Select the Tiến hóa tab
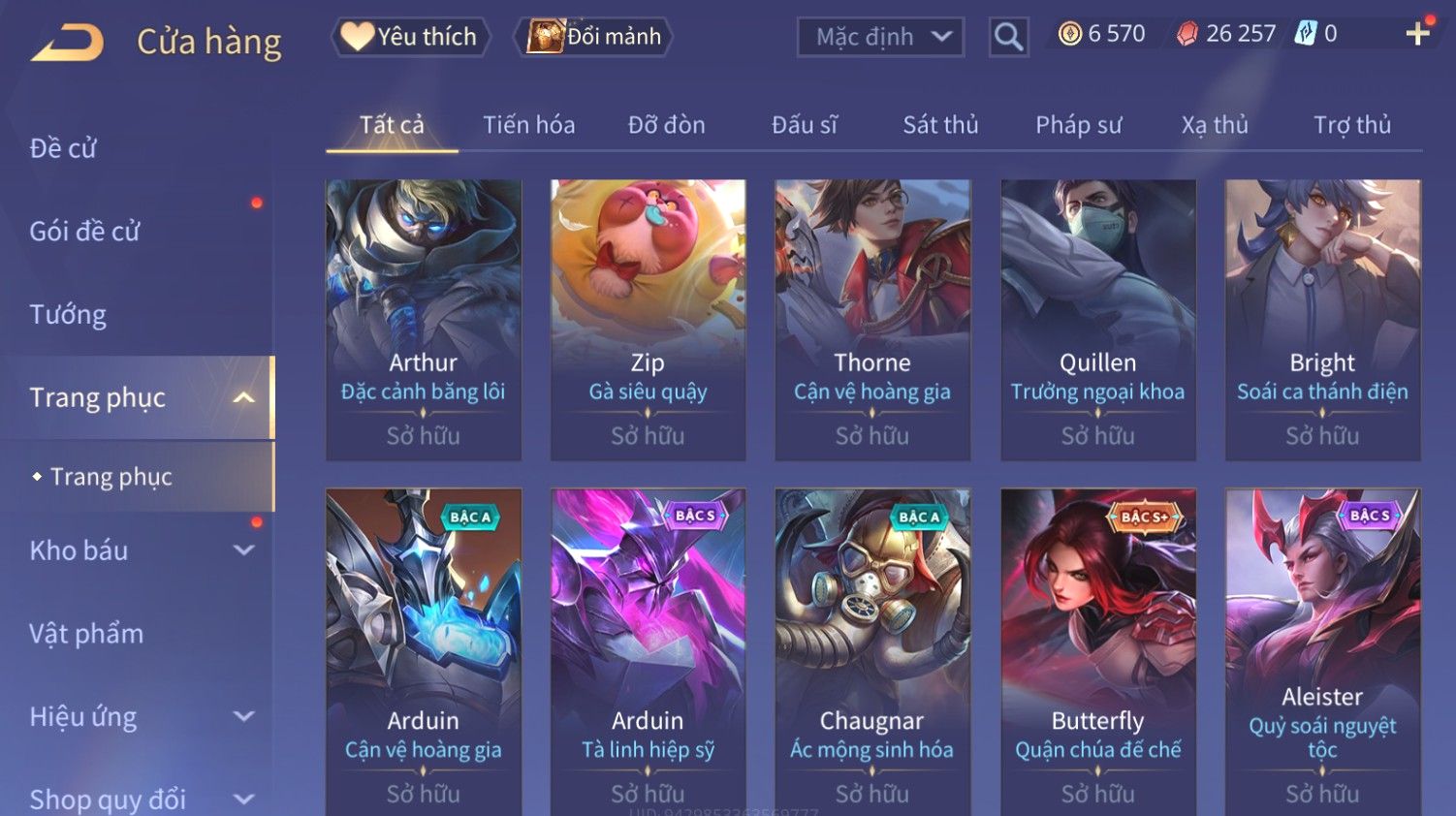This screenshot has height=816, width=1456. click(528, 125)
